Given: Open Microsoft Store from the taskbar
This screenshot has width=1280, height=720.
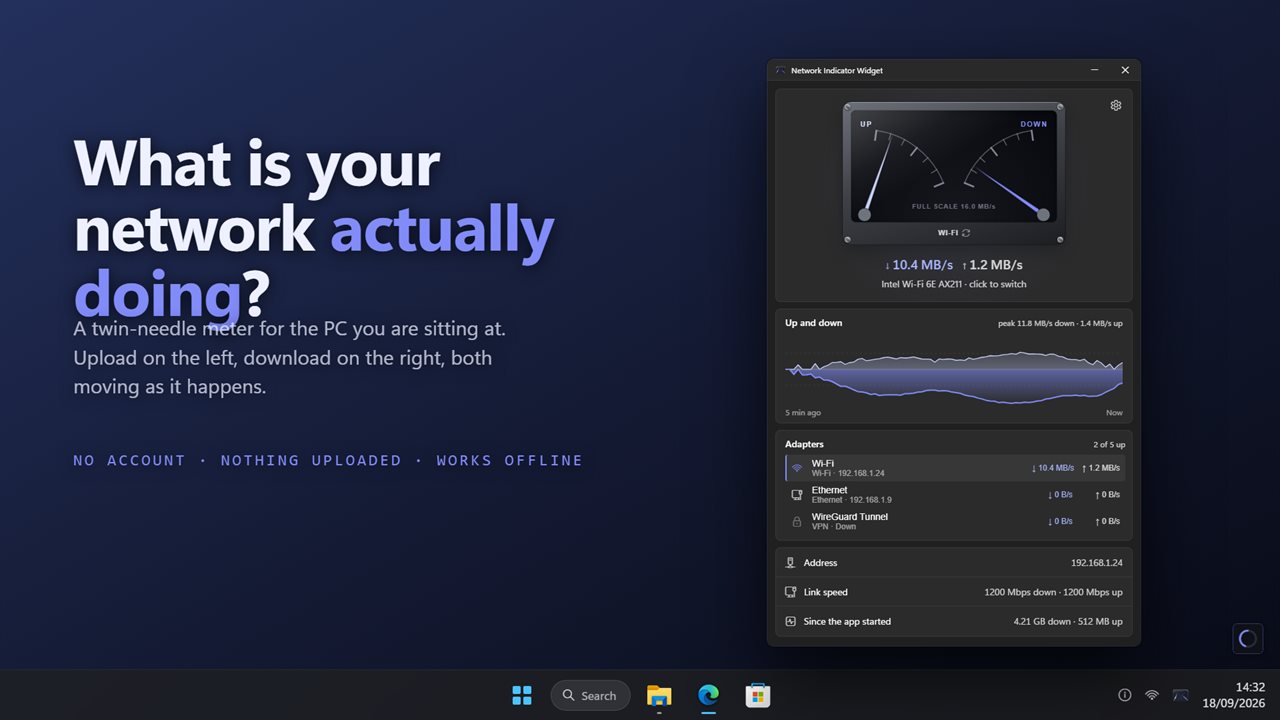Looking at the screenshot, I should point(757,695).
